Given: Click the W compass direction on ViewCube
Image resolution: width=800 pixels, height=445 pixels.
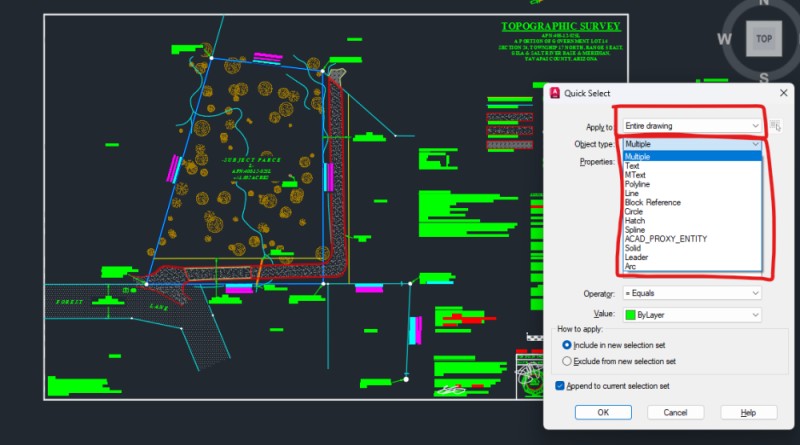Looking at the screenshot, I should coord(724,39).
